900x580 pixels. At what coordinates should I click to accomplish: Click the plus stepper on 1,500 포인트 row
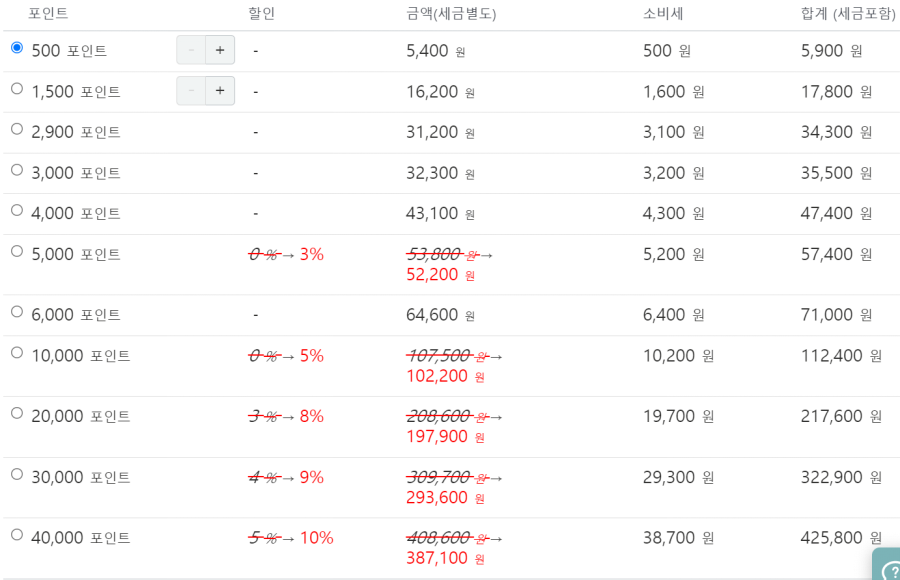point(218,90)
